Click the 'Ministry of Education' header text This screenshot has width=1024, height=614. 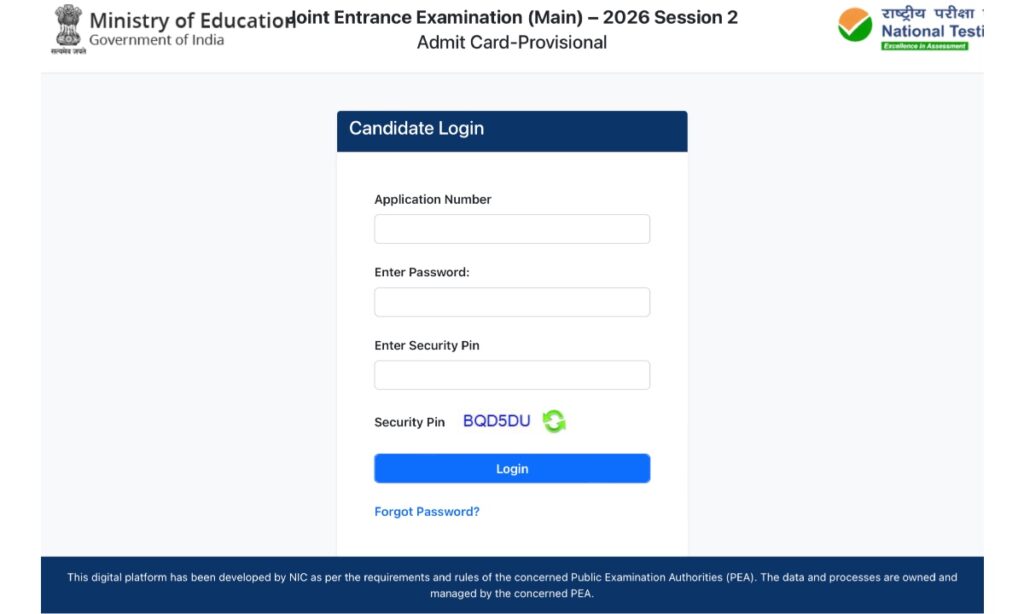pyautogui.click(x=185, y=20)
